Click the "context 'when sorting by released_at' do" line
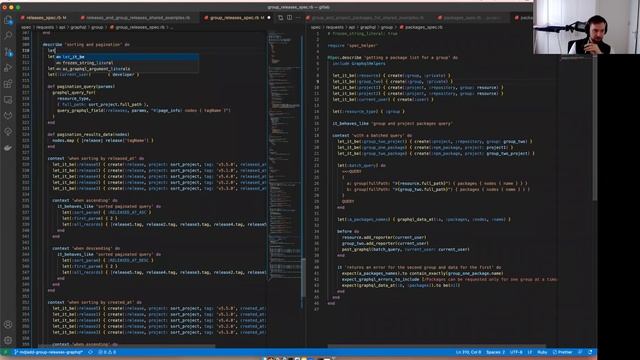This screenshot has height=360, width=640. [96, 158]
